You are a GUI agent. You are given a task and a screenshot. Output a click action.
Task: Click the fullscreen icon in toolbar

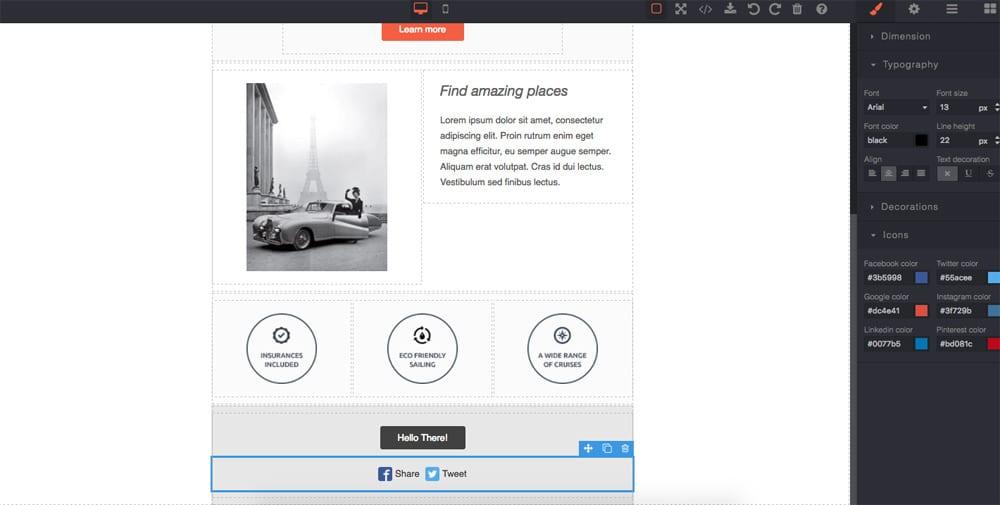(x=680, y=9)
